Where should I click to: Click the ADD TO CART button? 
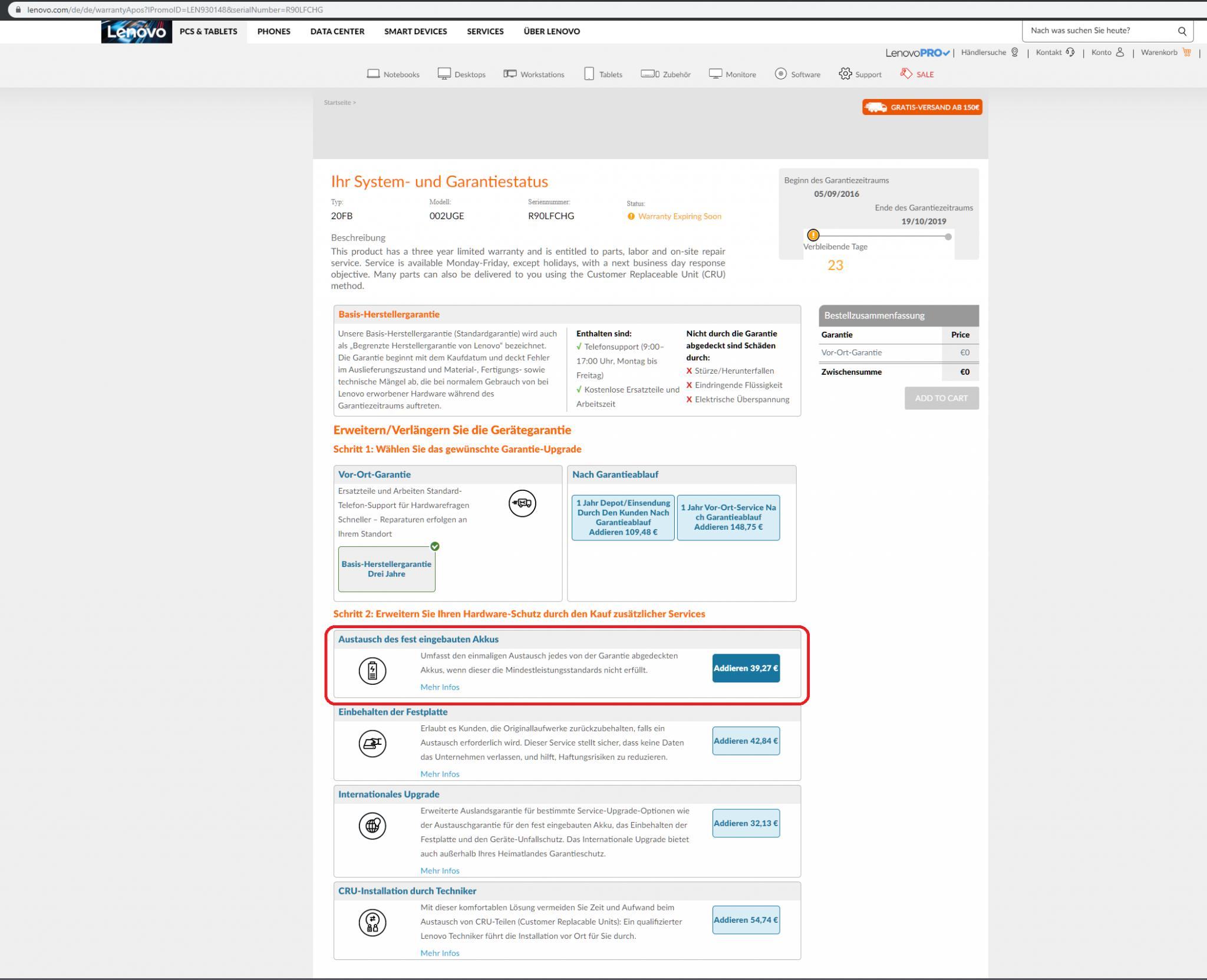pos(941,398)
